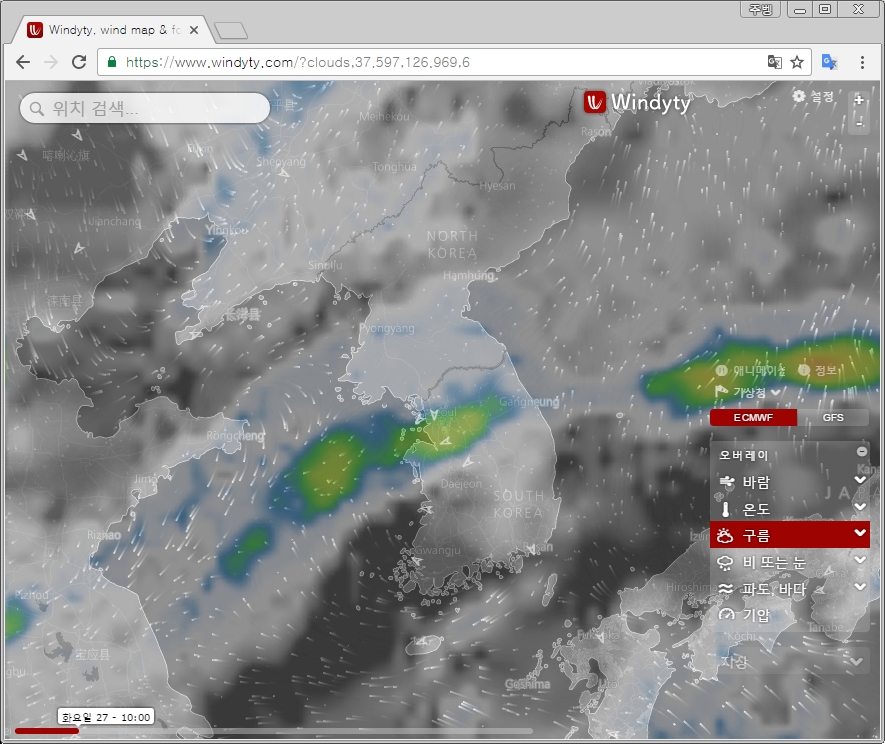885x744 pixels.
Task: Click the 주빙 profile button in title bar
Action: tap(760, 9)
